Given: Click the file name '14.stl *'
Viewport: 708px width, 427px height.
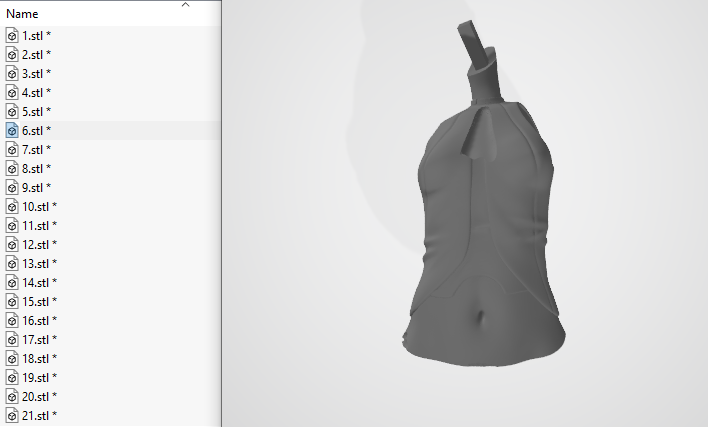Looking at the screenshot, I should (40, 282).
